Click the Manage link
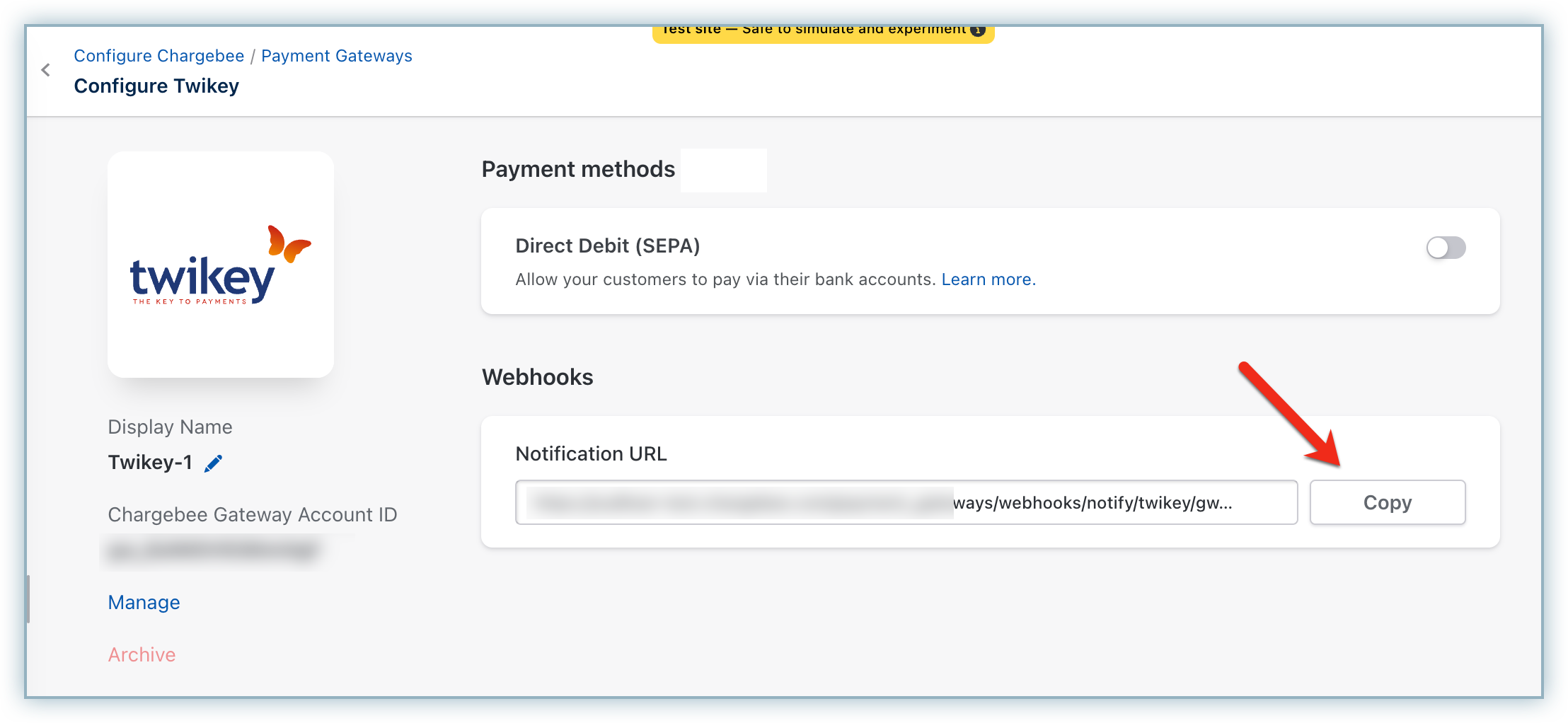This screenshot has height=723, width=1568. point(144,602)
